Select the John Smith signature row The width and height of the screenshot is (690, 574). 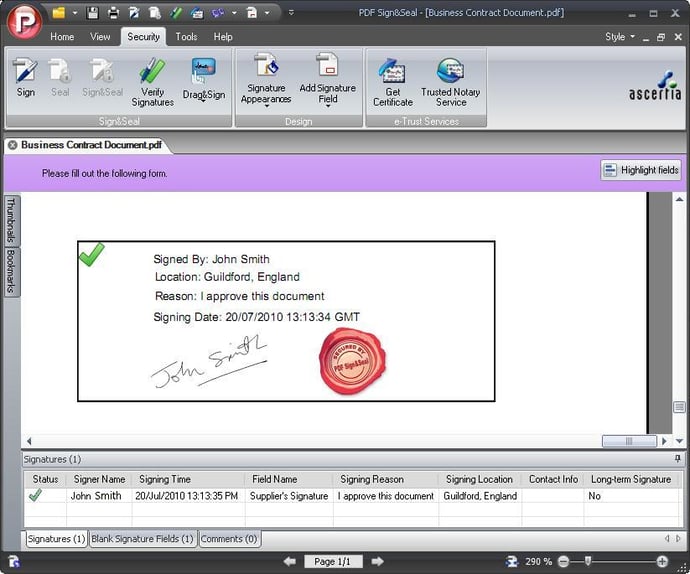tap(351, 496)
